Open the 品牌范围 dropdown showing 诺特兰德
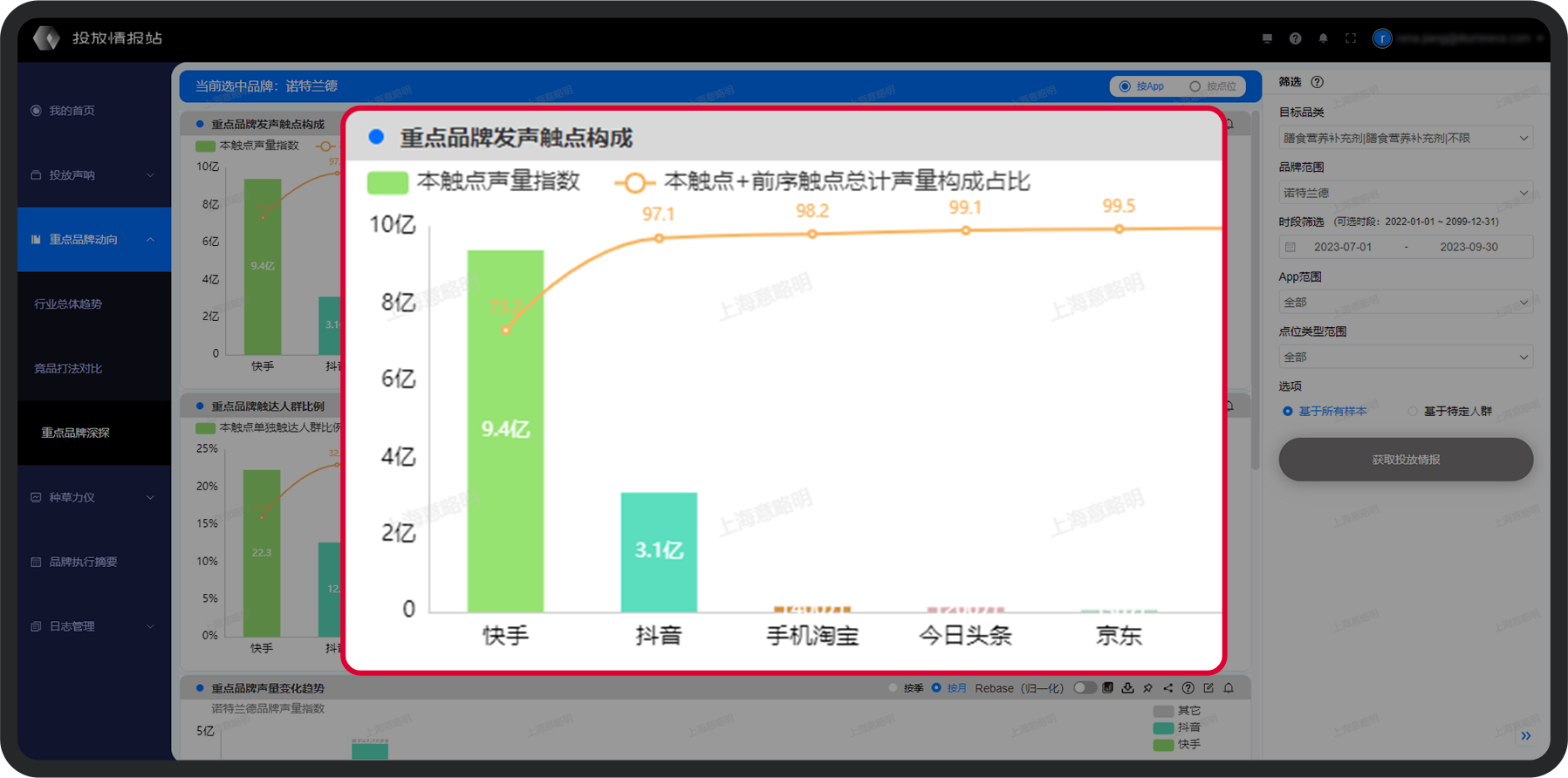1568x778 pixels. tap(1406, 193)
